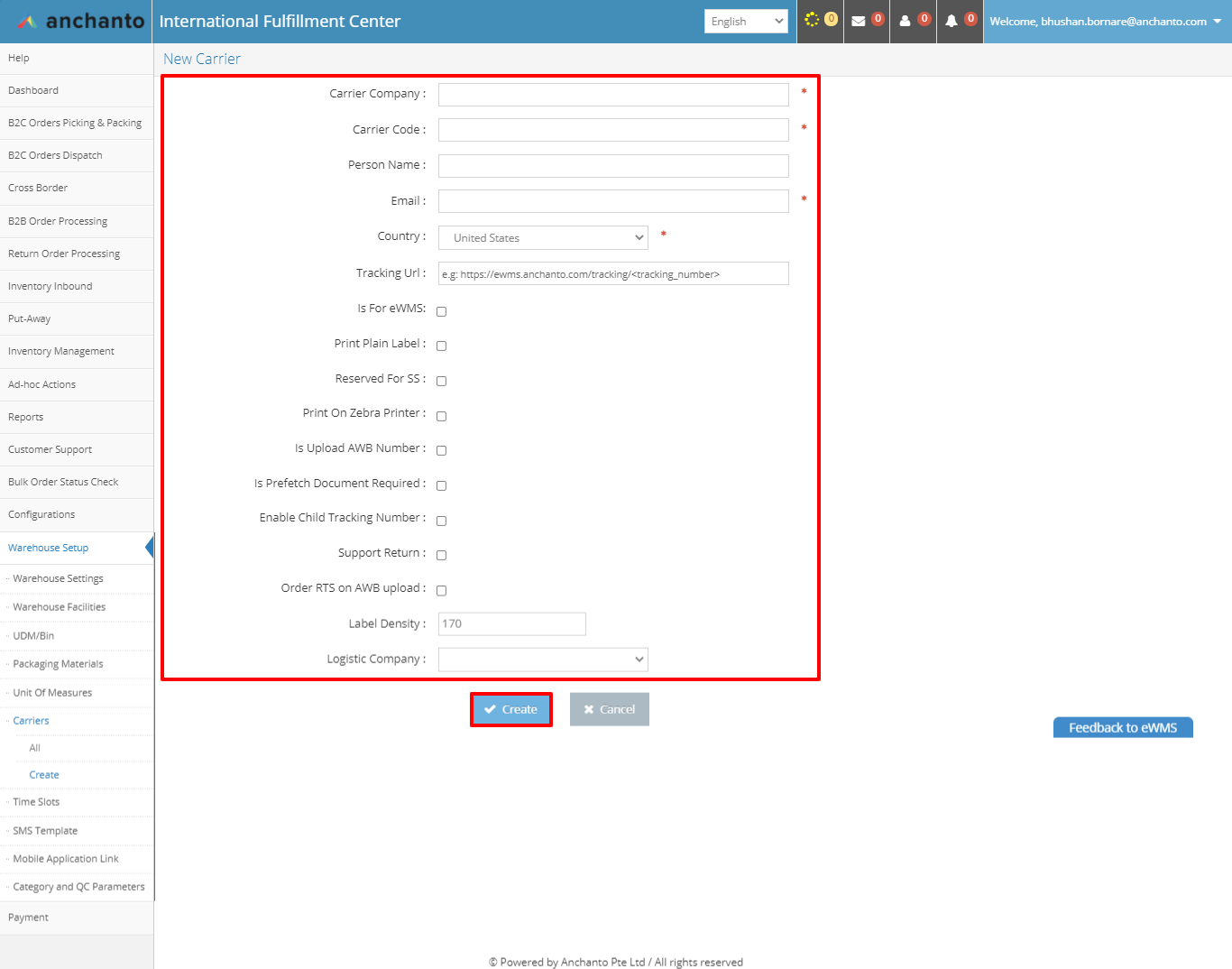Image resolution: width=1232 pixels, height=969 pixels.
Task: Open the Logistic Company dropdown
Action: pyautogui.click(x=543, y=660)
